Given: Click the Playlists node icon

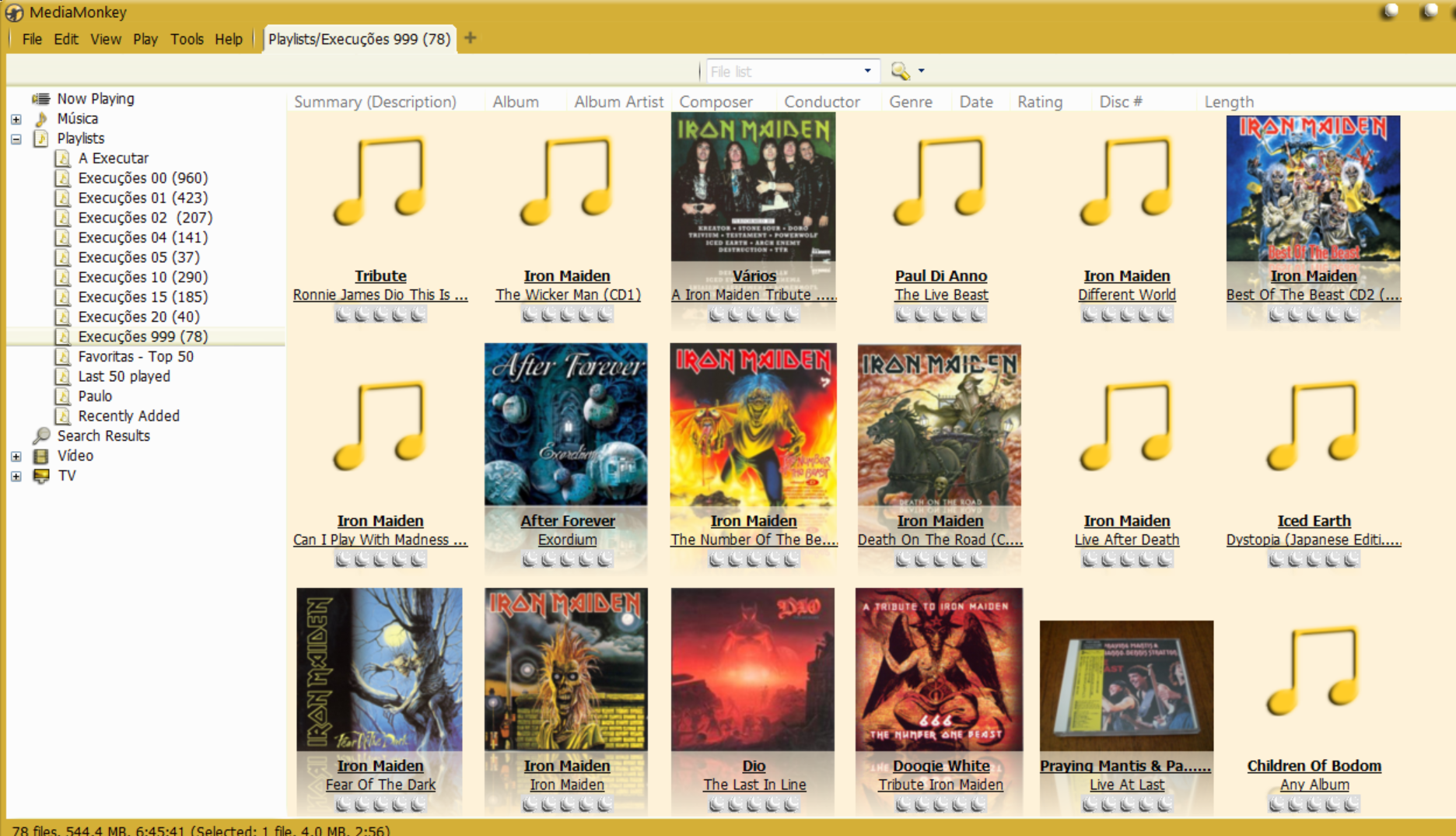Looking at the screenshot, I should (41, 138).
